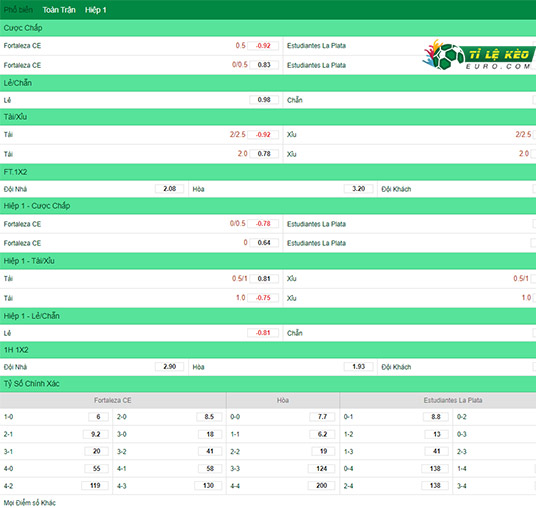This screenshot has width=536, height=508.
Task: Select FT Đội Nhà odds 2.08
Action: (169, 189)
